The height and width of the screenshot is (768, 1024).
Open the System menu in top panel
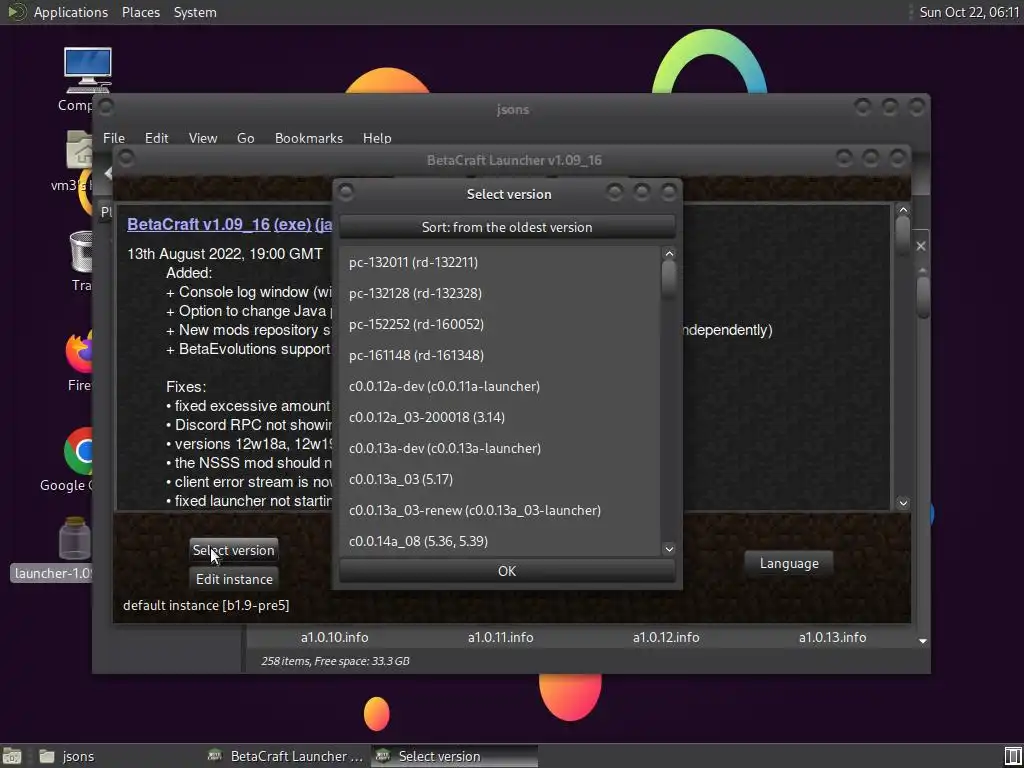[x=195, y=12]
